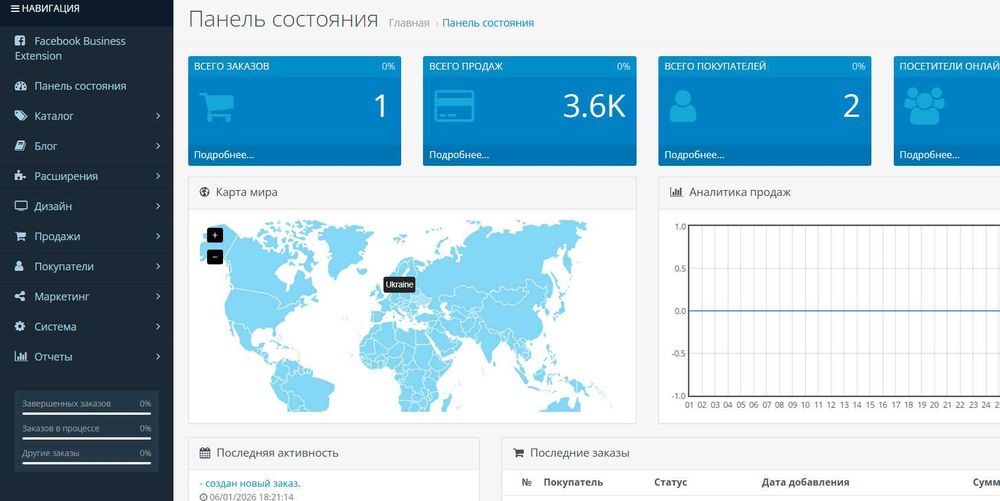Select Продажи label in navigation
Viewport: 1000px width, 501px height.
(57, 236)
